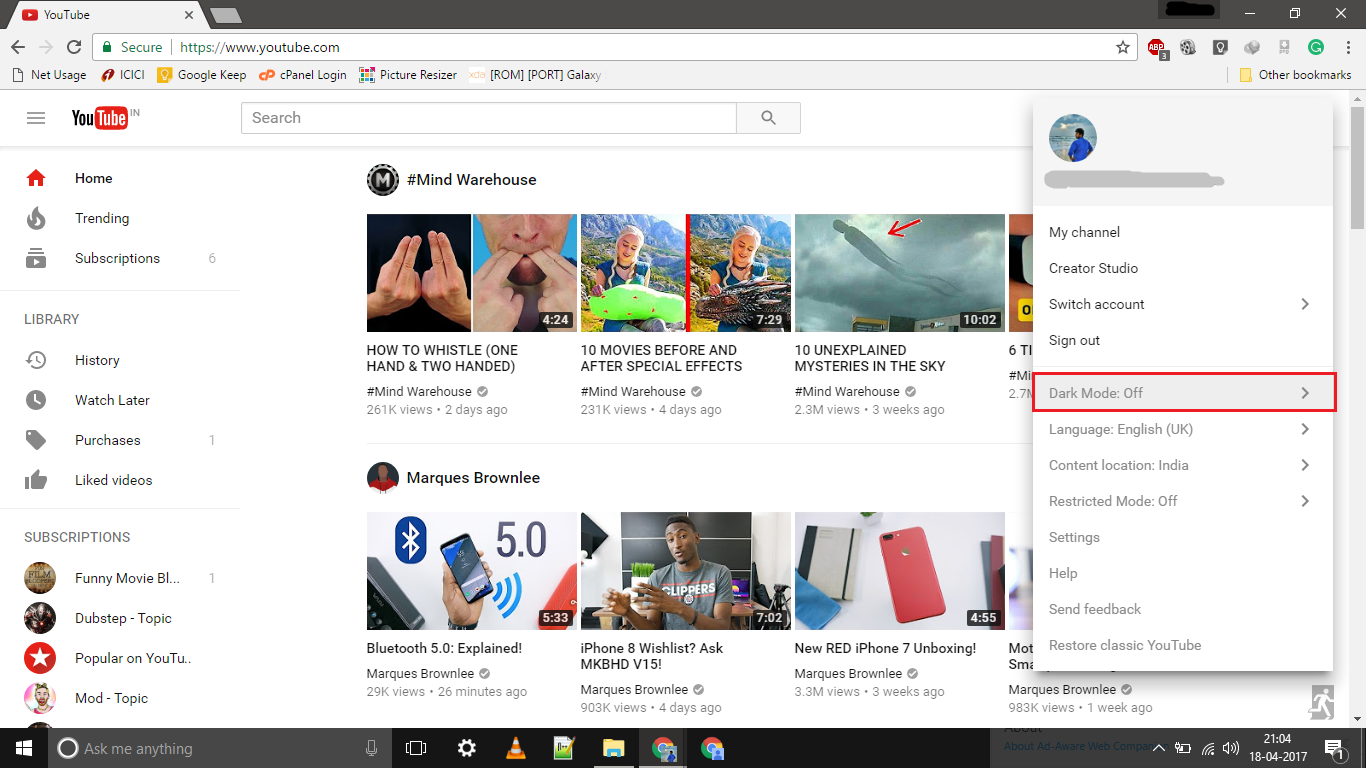Viewport: 1366px width, 768px height.
Task: Open the Picture Resizer bookmark
Action: [x=408, y=75]
